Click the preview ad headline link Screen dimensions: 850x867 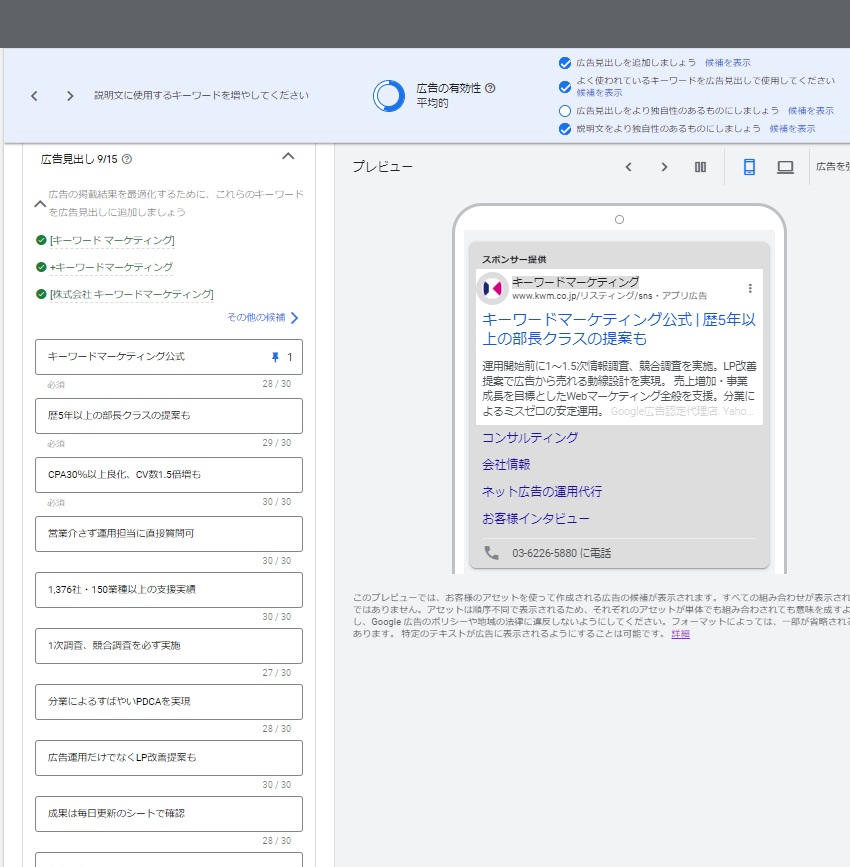619,329
